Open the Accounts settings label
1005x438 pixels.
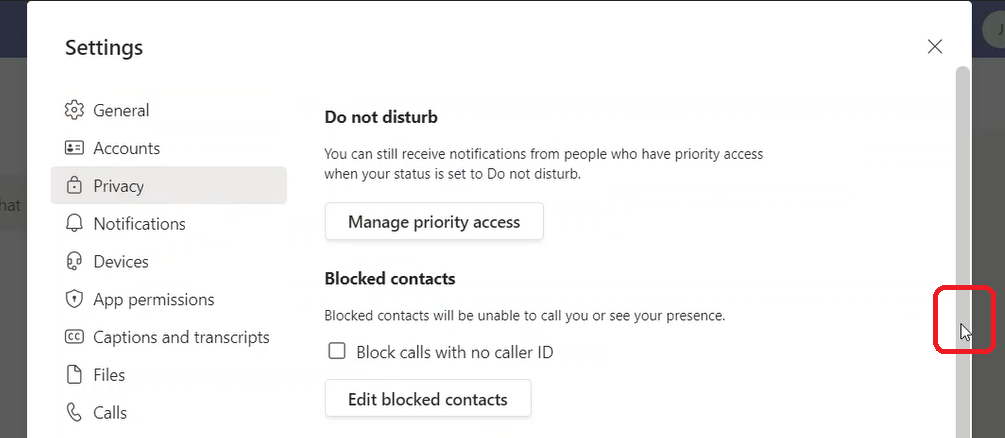tap(126, 148)
